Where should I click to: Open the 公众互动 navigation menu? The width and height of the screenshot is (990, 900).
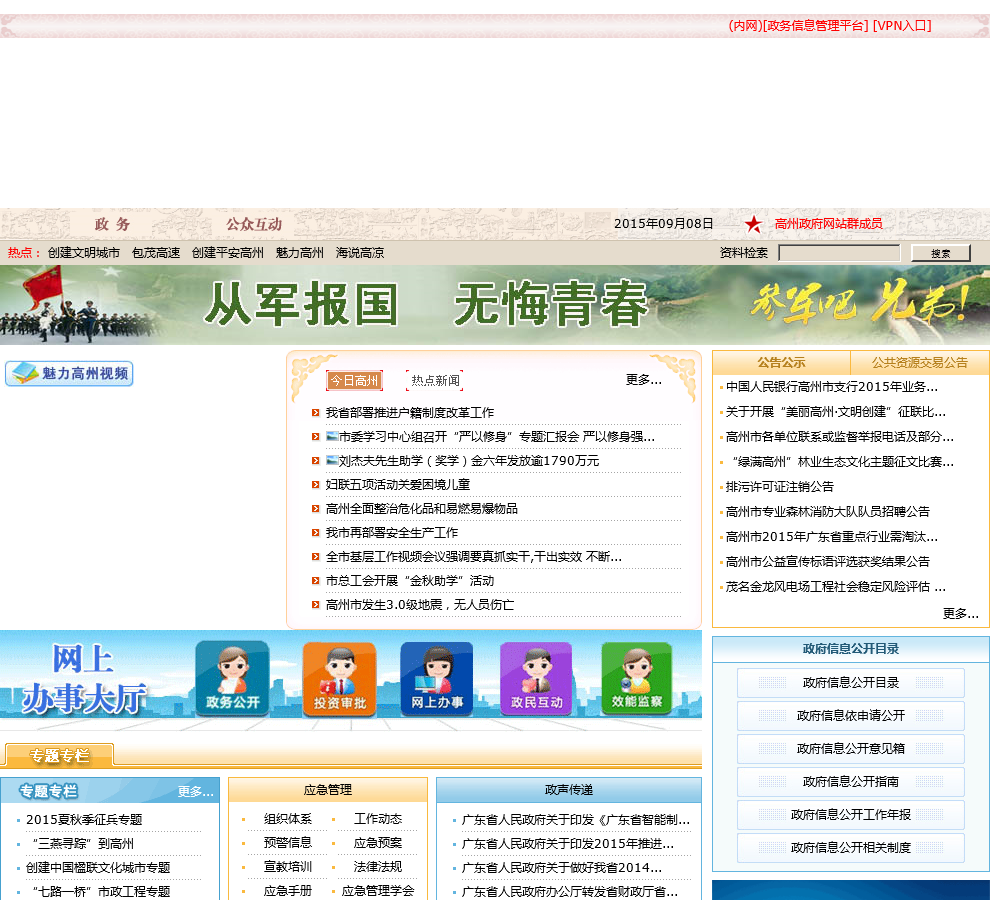pyautogui.click(x=254, y=224)
